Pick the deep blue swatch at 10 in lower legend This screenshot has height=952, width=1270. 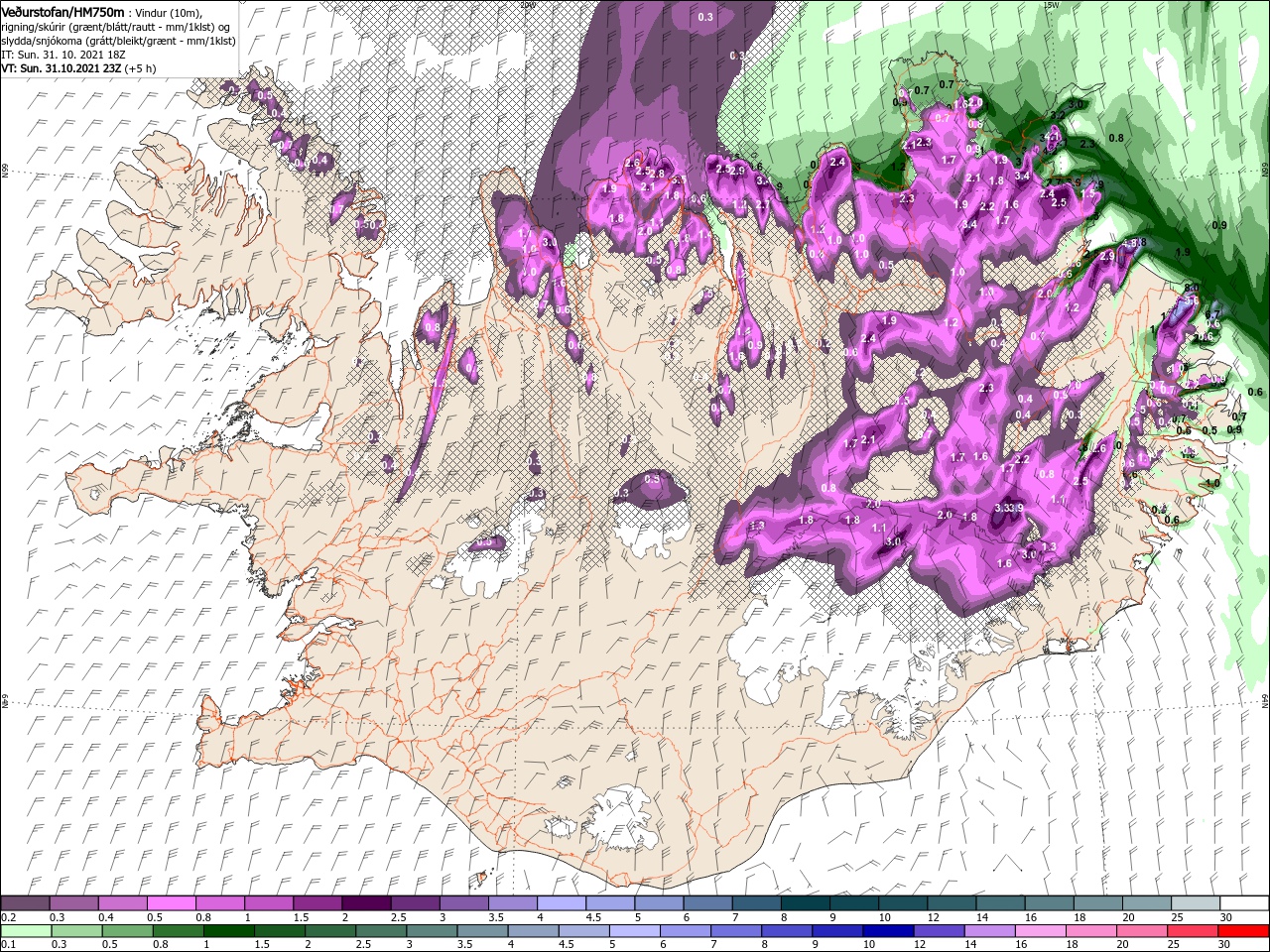click(x=887, y=931)
